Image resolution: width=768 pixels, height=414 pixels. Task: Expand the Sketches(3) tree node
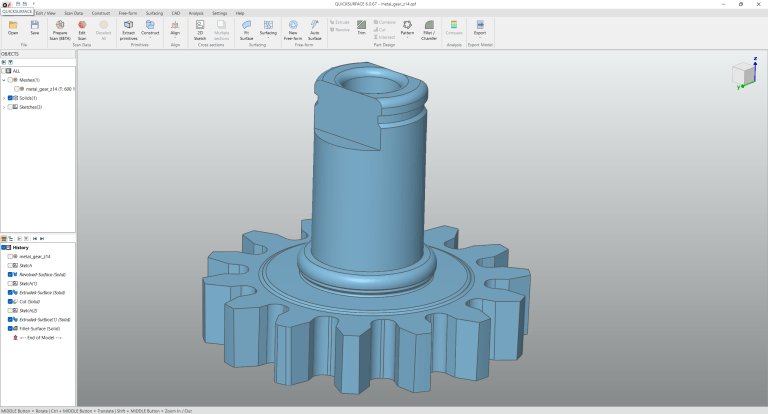[4, 107]
